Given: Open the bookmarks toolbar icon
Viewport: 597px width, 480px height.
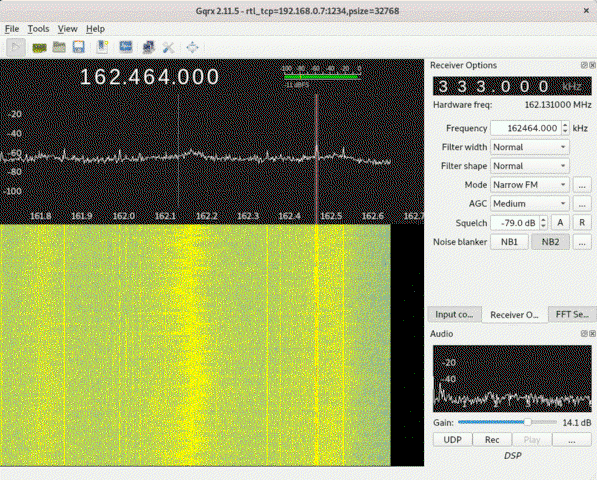Looking at the screenshot, I should tap(102, 47).
